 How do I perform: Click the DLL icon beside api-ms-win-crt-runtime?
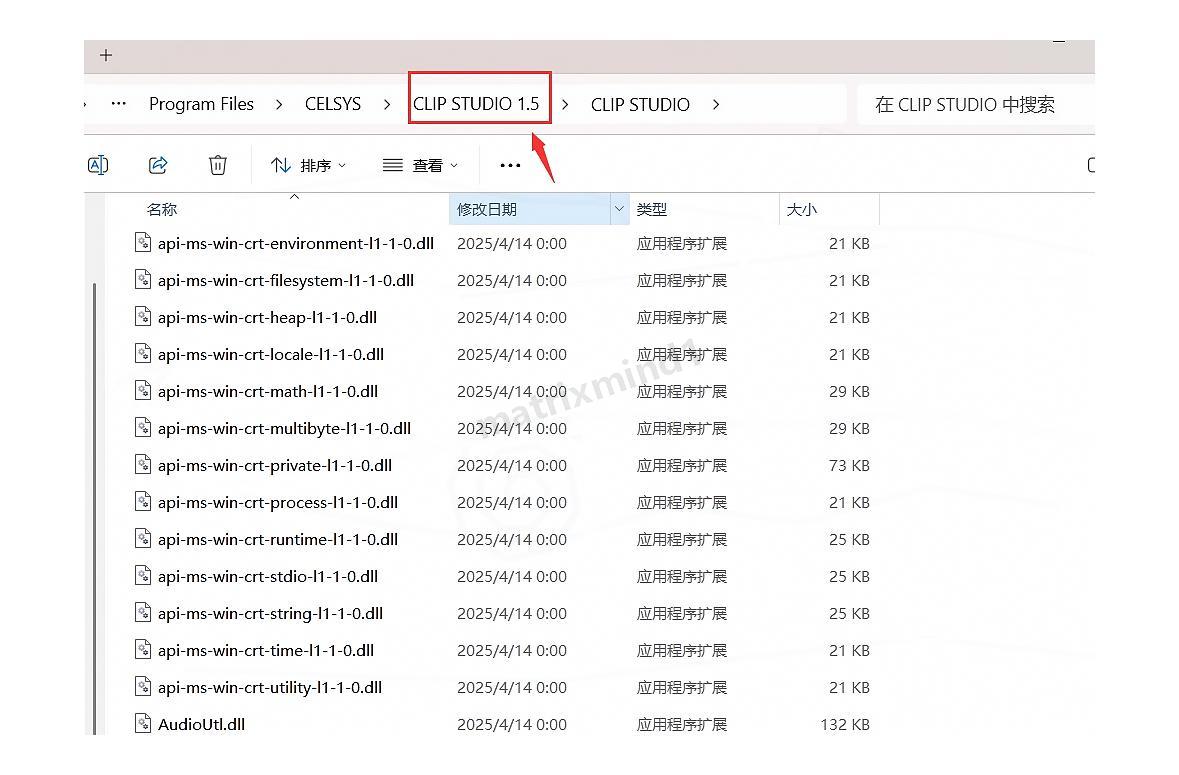[x=143, y=538]
